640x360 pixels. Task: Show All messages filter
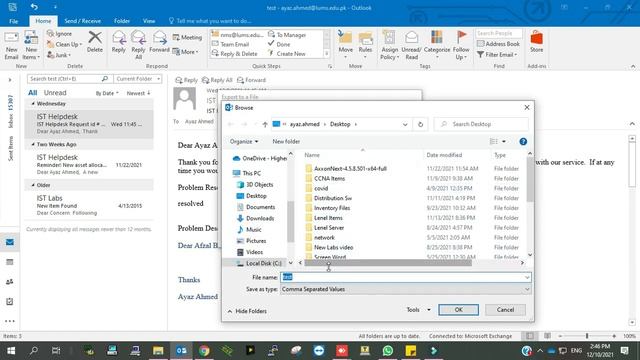point(33,93)
